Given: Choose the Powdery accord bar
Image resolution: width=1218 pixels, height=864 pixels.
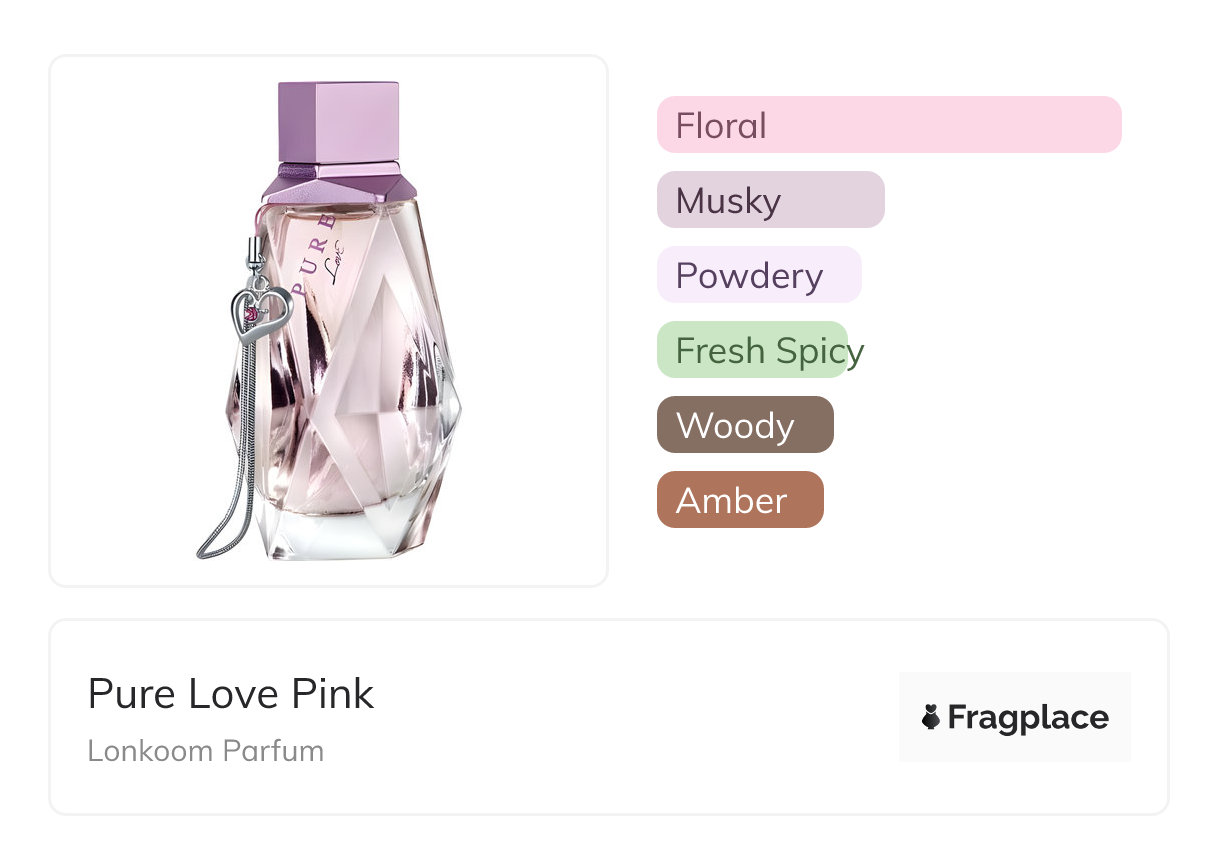Looking at the screenshot, I should pos(758,275).
